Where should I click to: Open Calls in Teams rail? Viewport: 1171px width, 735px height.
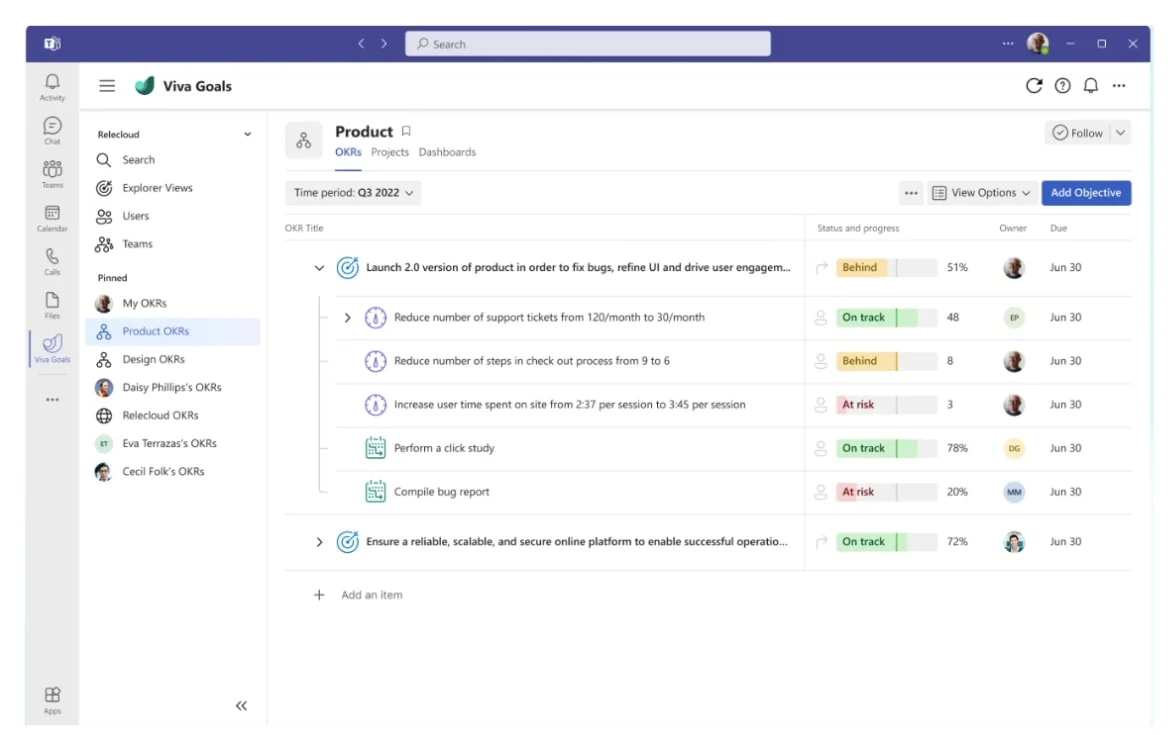point(52,261)
